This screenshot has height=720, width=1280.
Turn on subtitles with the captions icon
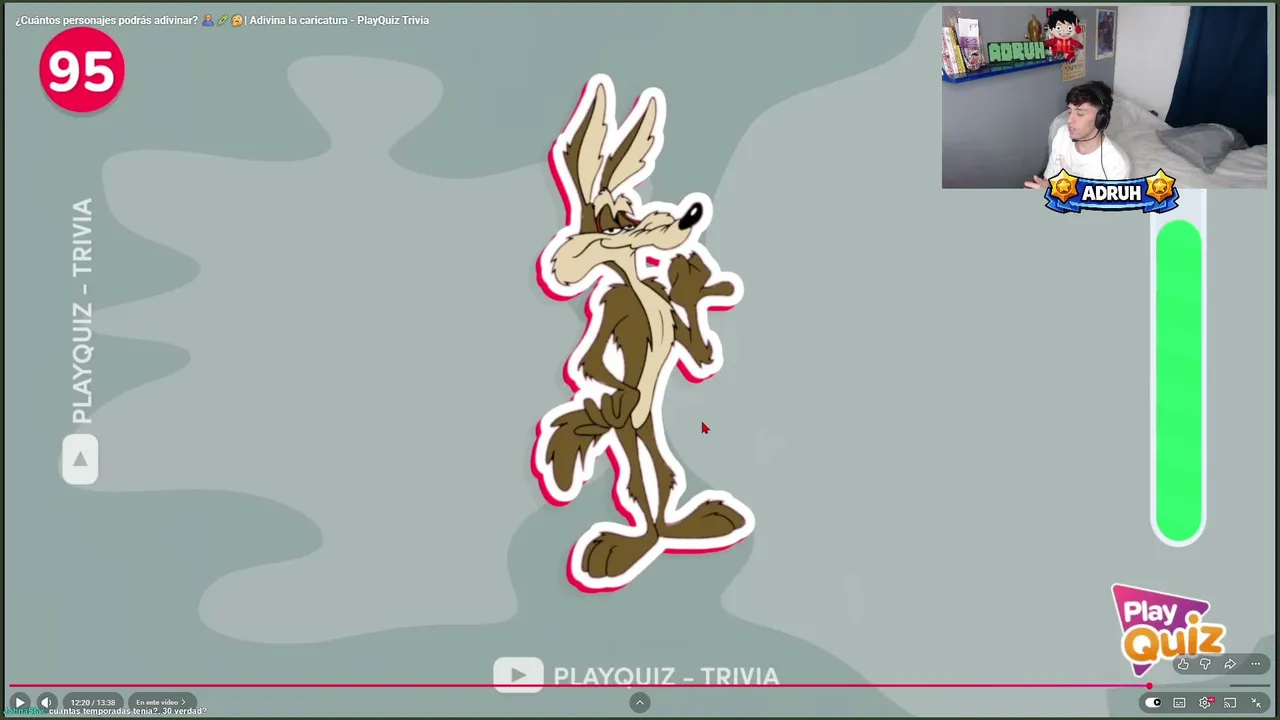(x=1180, y=703)
